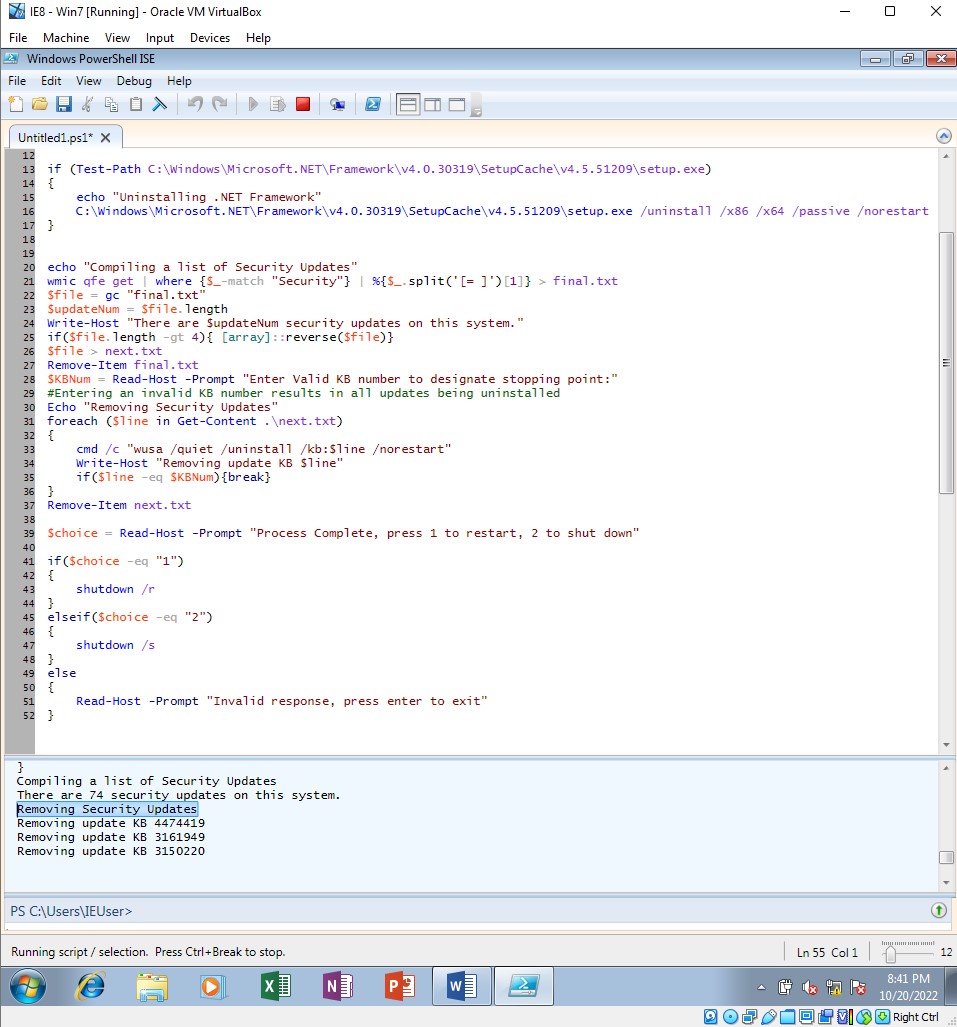The image size is (957, 1027).
Task: Click the Redo arrow icon
Action: (x=219, y=104)
